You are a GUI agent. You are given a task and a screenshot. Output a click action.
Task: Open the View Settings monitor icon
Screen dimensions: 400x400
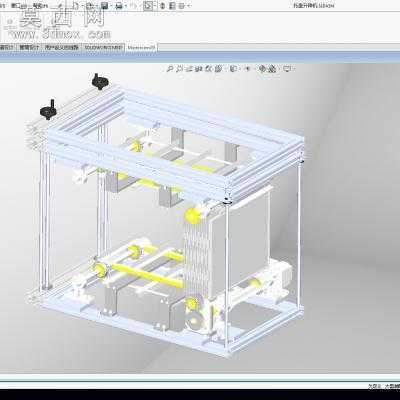pyautogui.click(x=287, y=69)
